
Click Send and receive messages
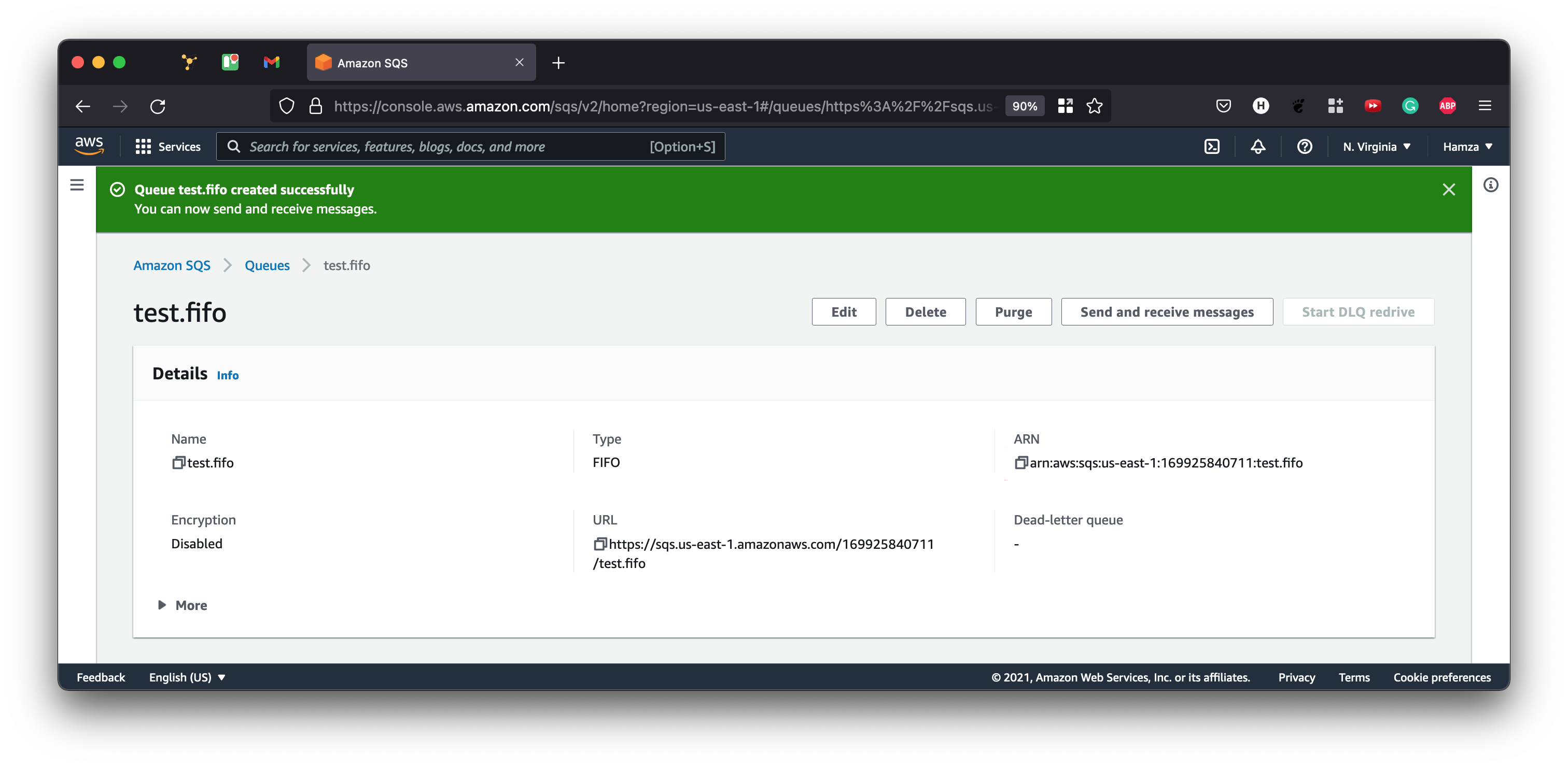tap(1167, 311)
